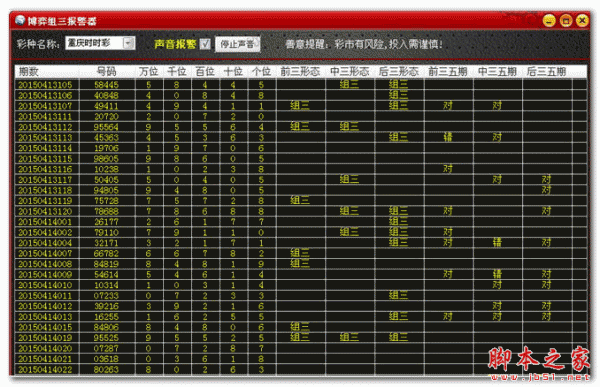The width and height of the screenshot is (600, 387).
Task: Click the 个位 column header
Action: [x=262, y=72]
